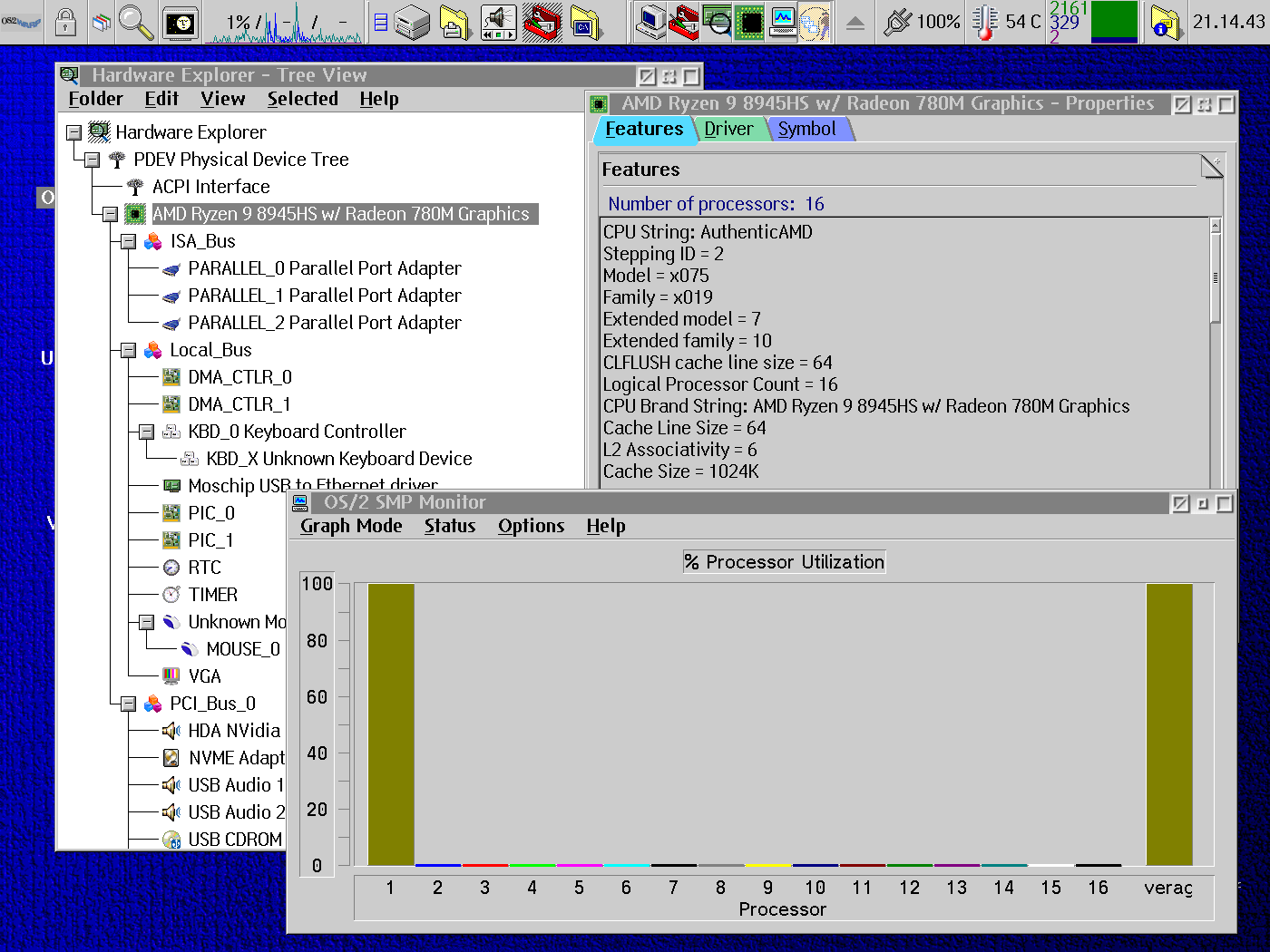
Task: Select the Features tab in Properties
Action: tap(644, 129)
